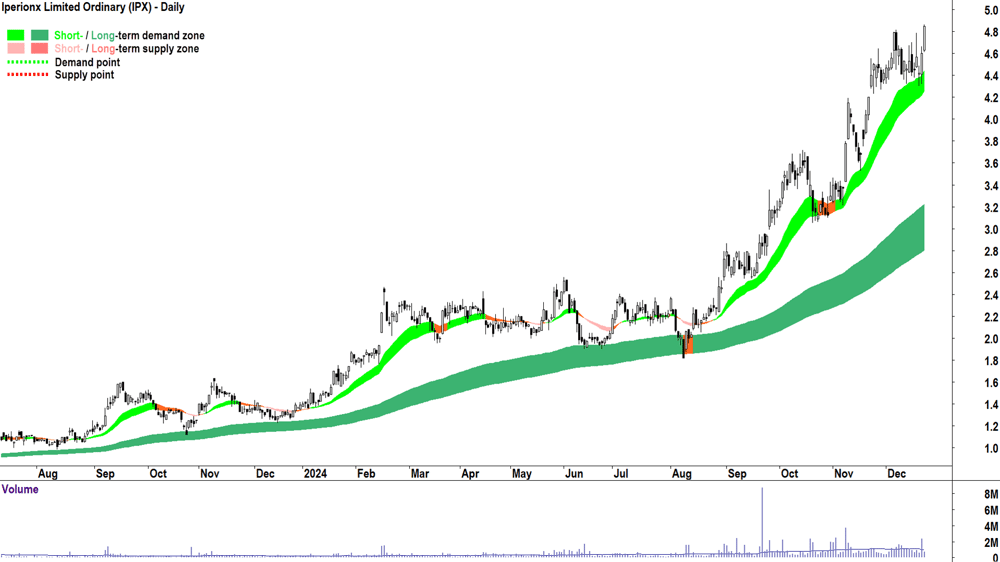Click the 4.4 price axis value

point(991,76)
